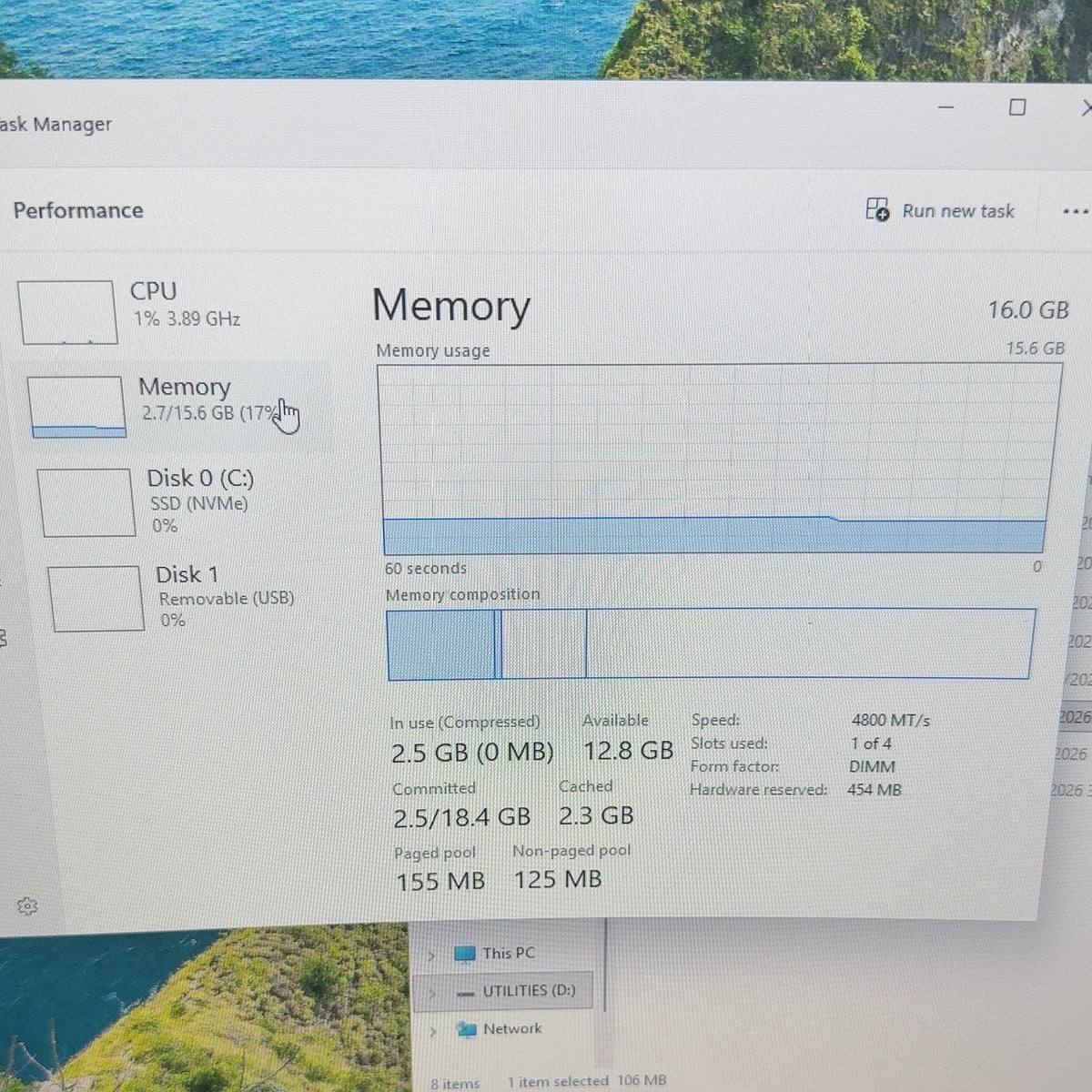Screen dimensions: 1092x1092
Task: Click the 454 MB hardware reserved value
Action: point(875,790)
